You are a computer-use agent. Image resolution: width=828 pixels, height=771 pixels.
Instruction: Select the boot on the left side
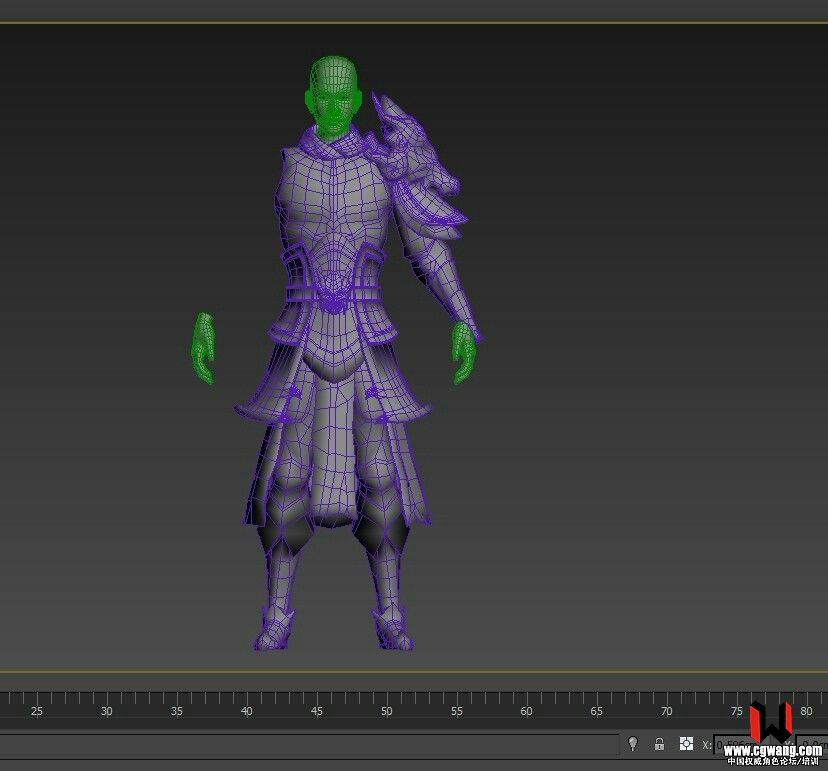coord(274,628)
